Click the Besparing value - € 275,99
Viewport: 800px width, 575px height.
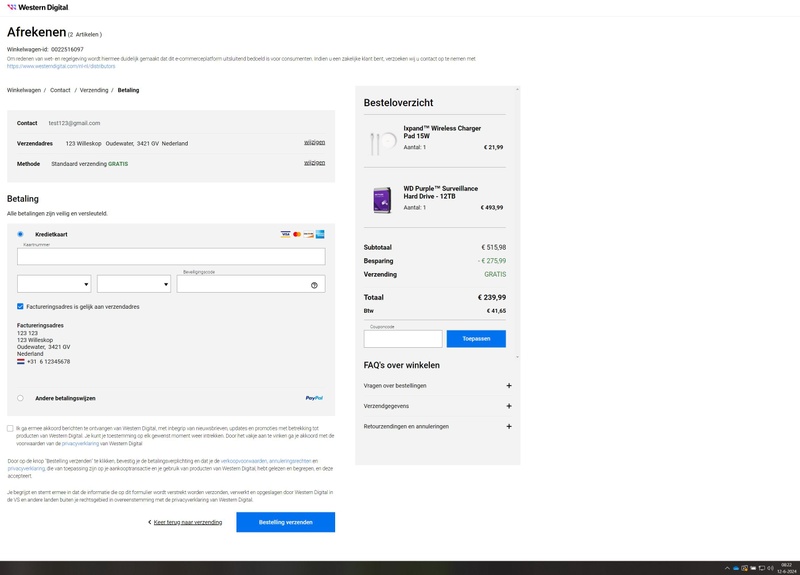[x=492, y=261]
